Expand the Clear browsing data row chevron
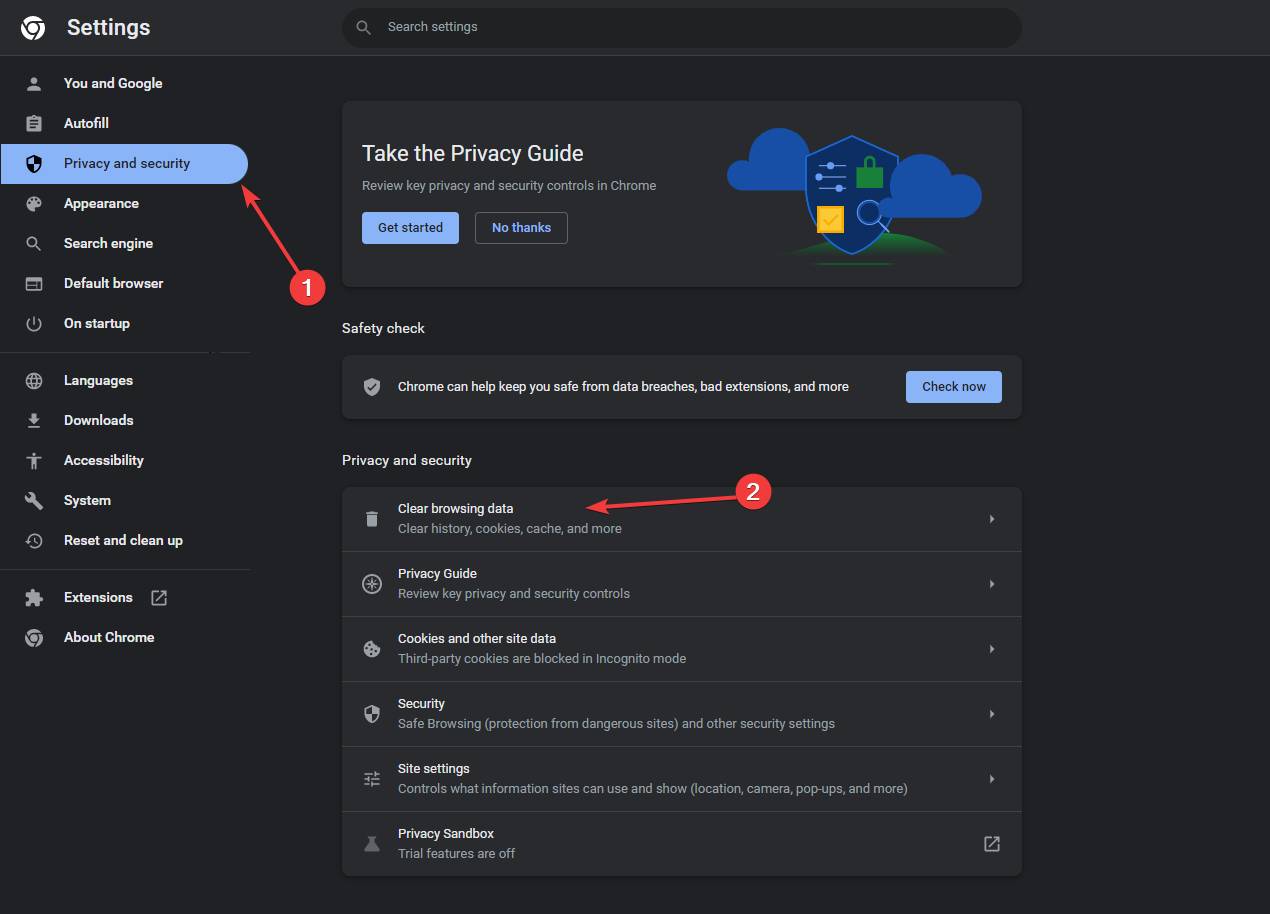Image resolution: width=1270 pixels, height=914 pixels. point(991,518)
